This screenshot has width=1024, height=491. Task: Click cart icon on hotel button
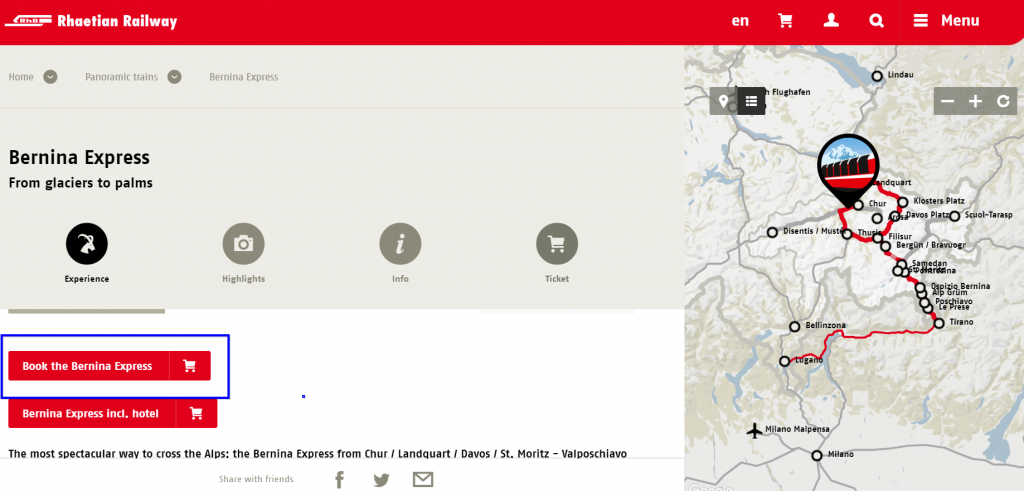point(197,413)
